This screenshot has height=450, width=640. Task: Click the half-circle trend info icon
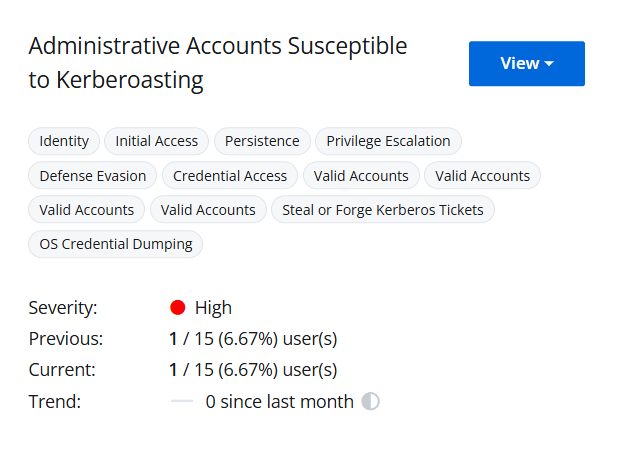(370, 401)
